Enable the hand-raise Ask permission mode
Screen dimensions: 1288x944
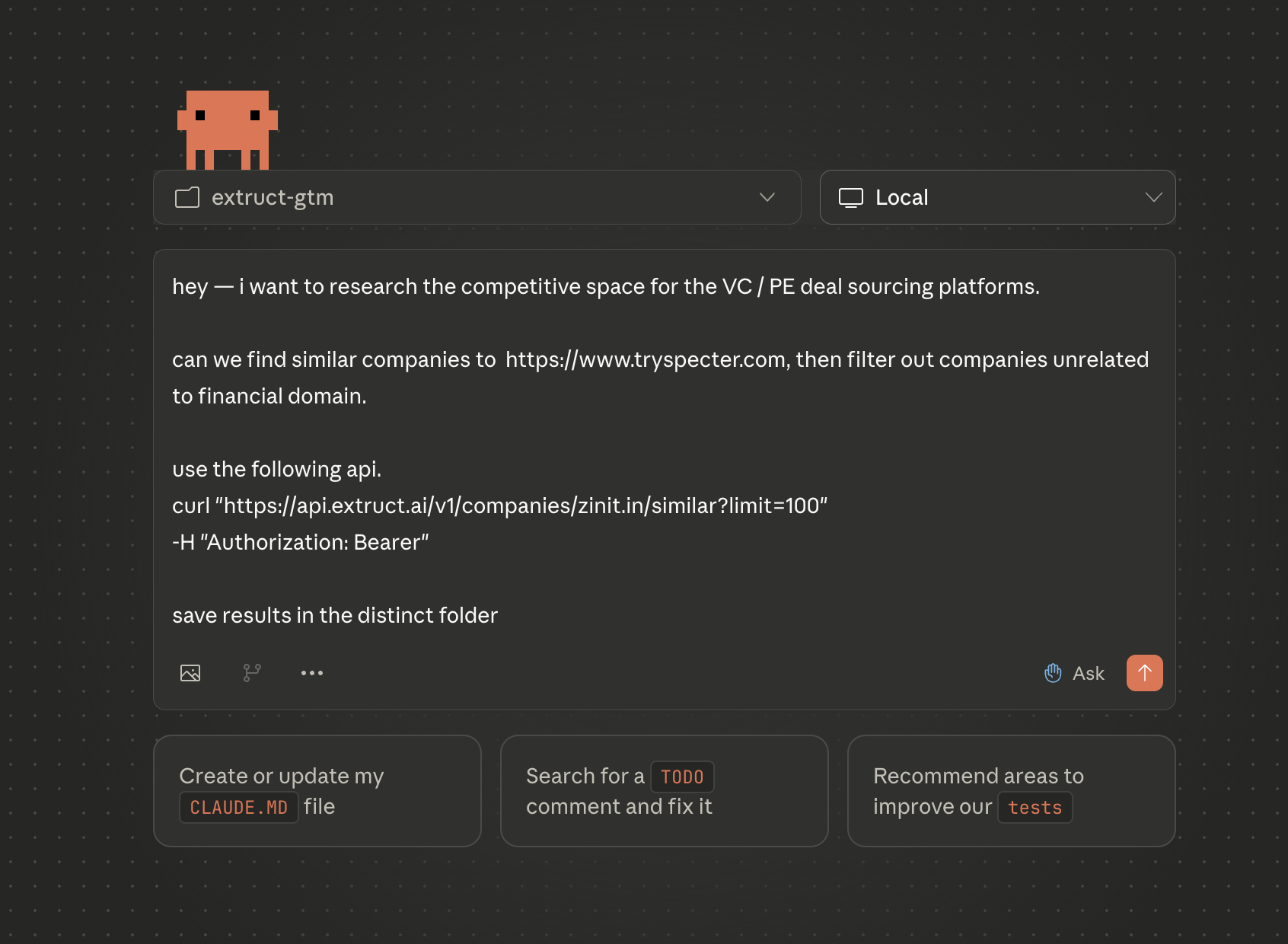click(x=1053, y=673)
